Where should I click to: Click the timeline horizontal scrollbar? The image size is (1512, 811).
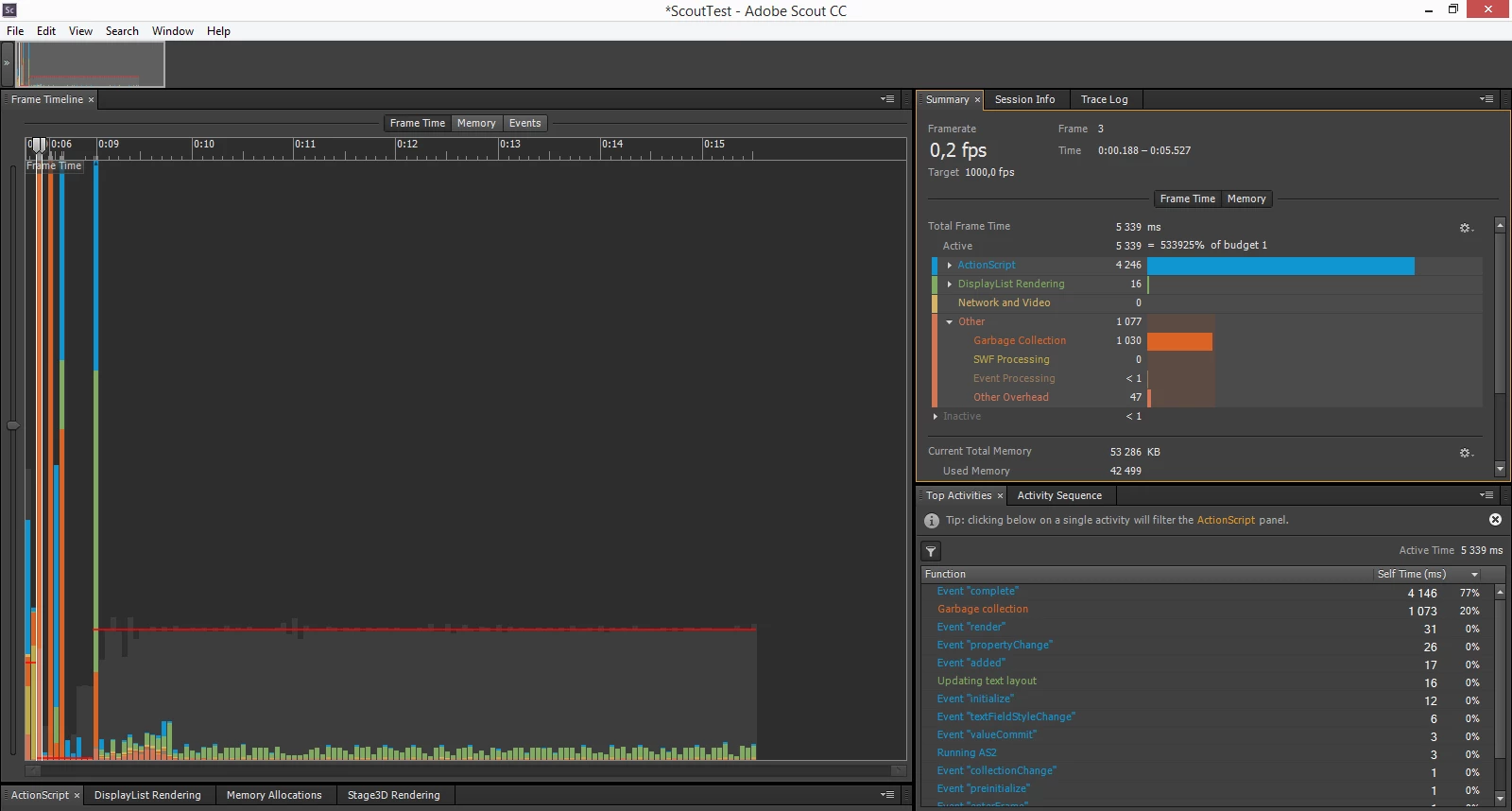click(x=465, y=770)
